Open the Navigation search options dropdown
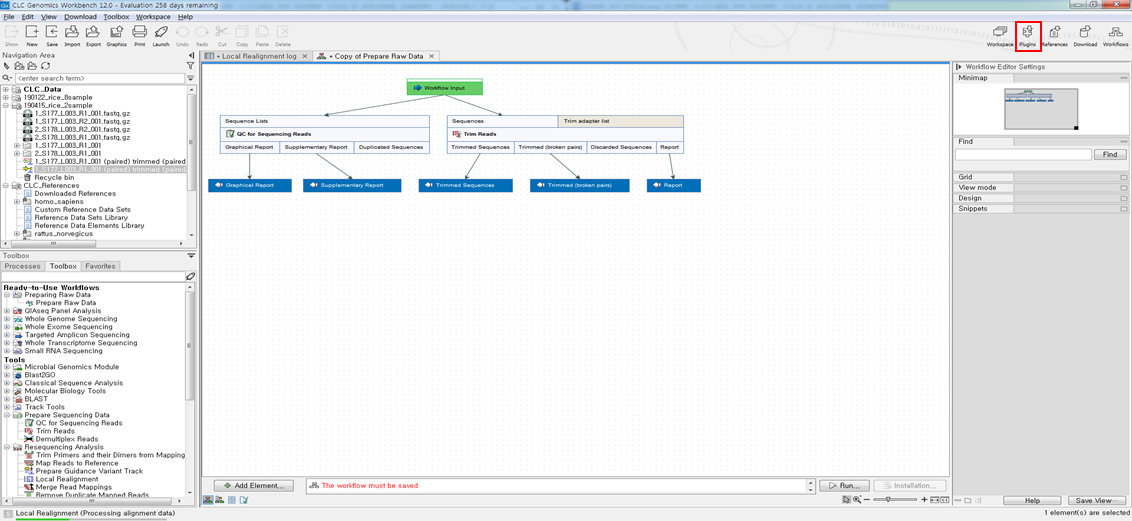Image resolution: width=1132 pixels, height=521 pixels. pos(191,78)
